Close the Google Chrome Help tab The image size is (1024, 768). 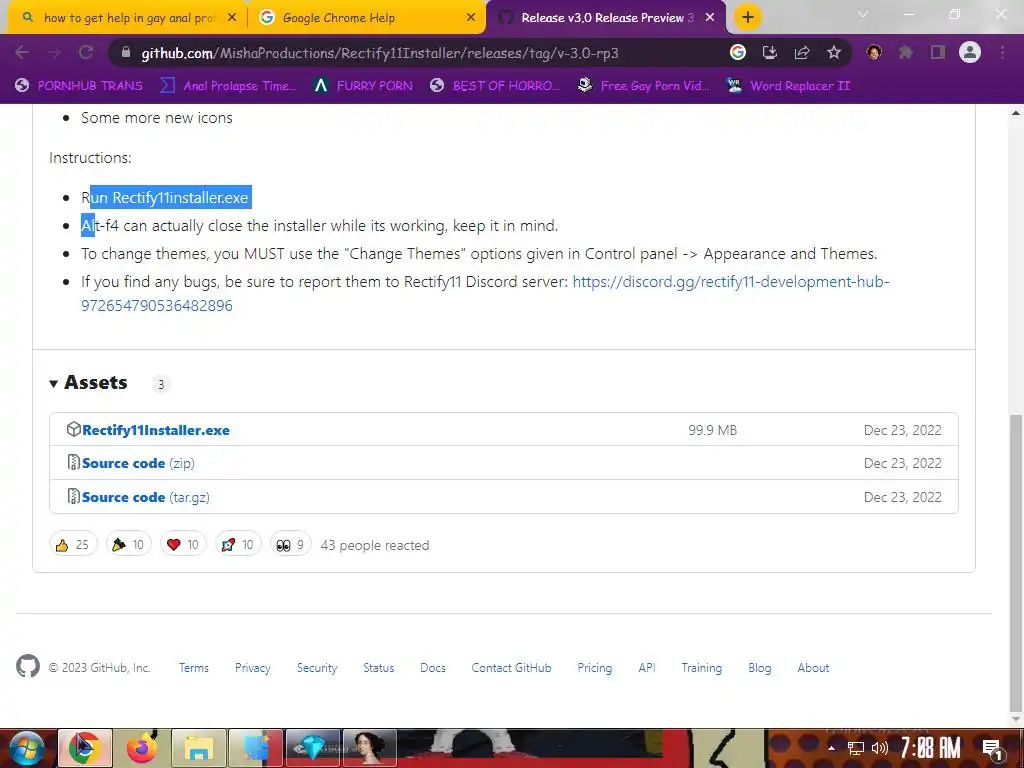(471, 18)
